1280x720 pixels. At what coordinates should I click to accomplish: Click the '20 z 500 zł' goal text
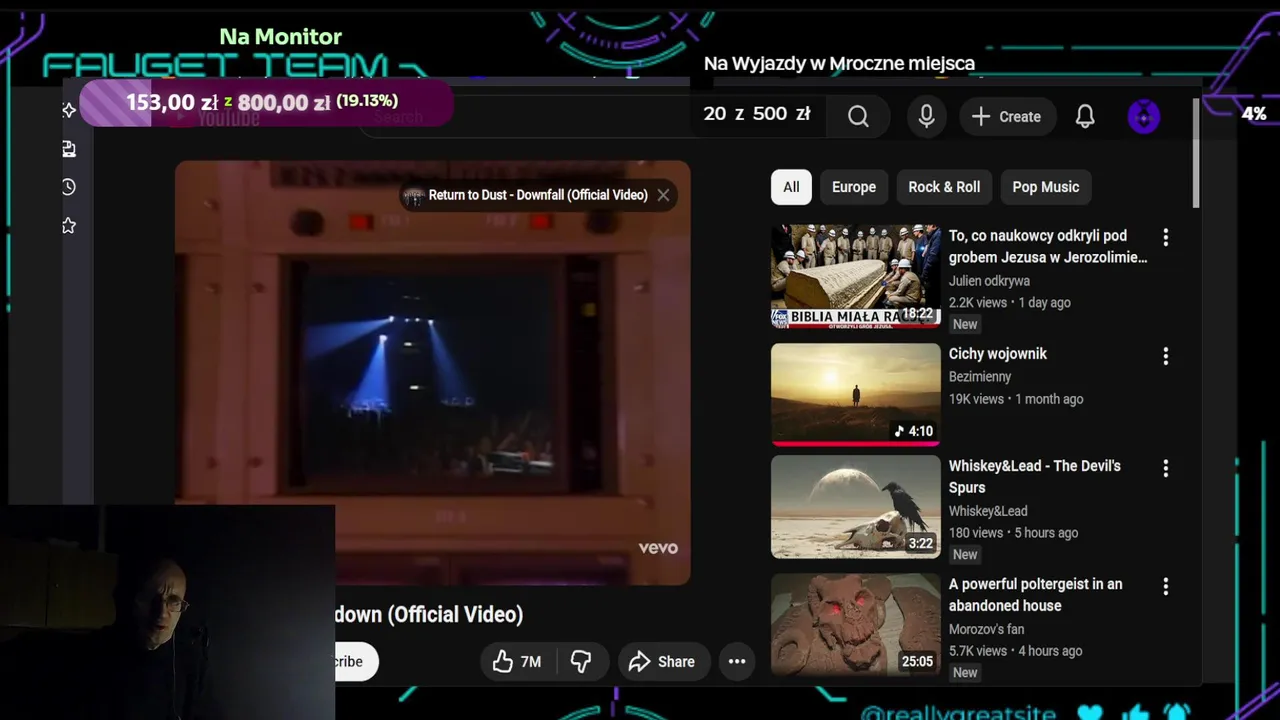coord(757,114)
